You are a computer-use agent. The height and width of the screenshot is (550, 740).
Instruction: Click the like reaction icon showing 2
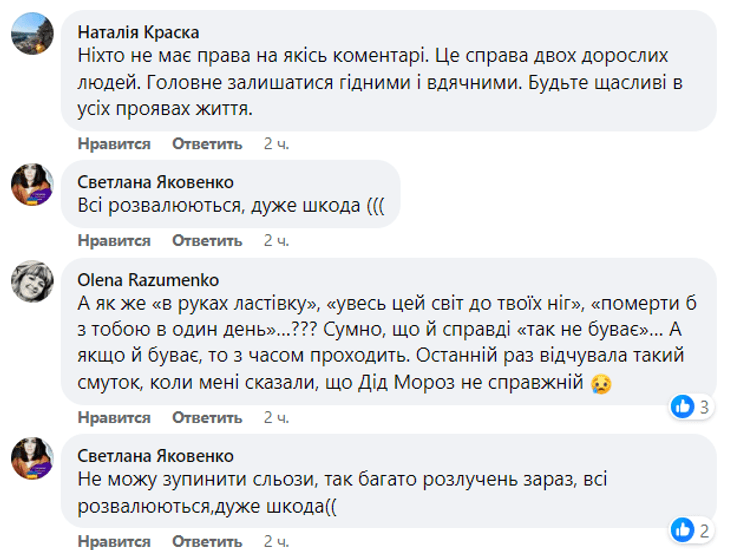pos(684,529)
